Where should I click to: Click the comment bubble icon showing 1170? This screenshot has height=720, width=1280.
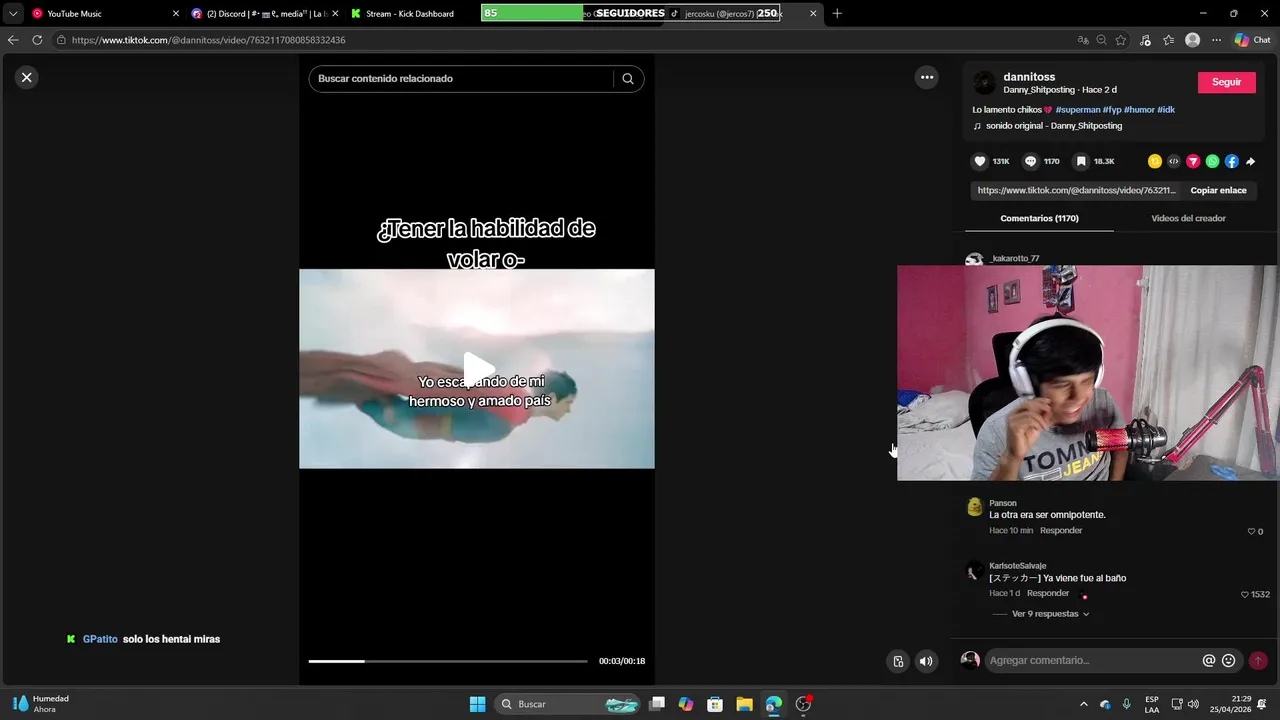coord(1031,161)
